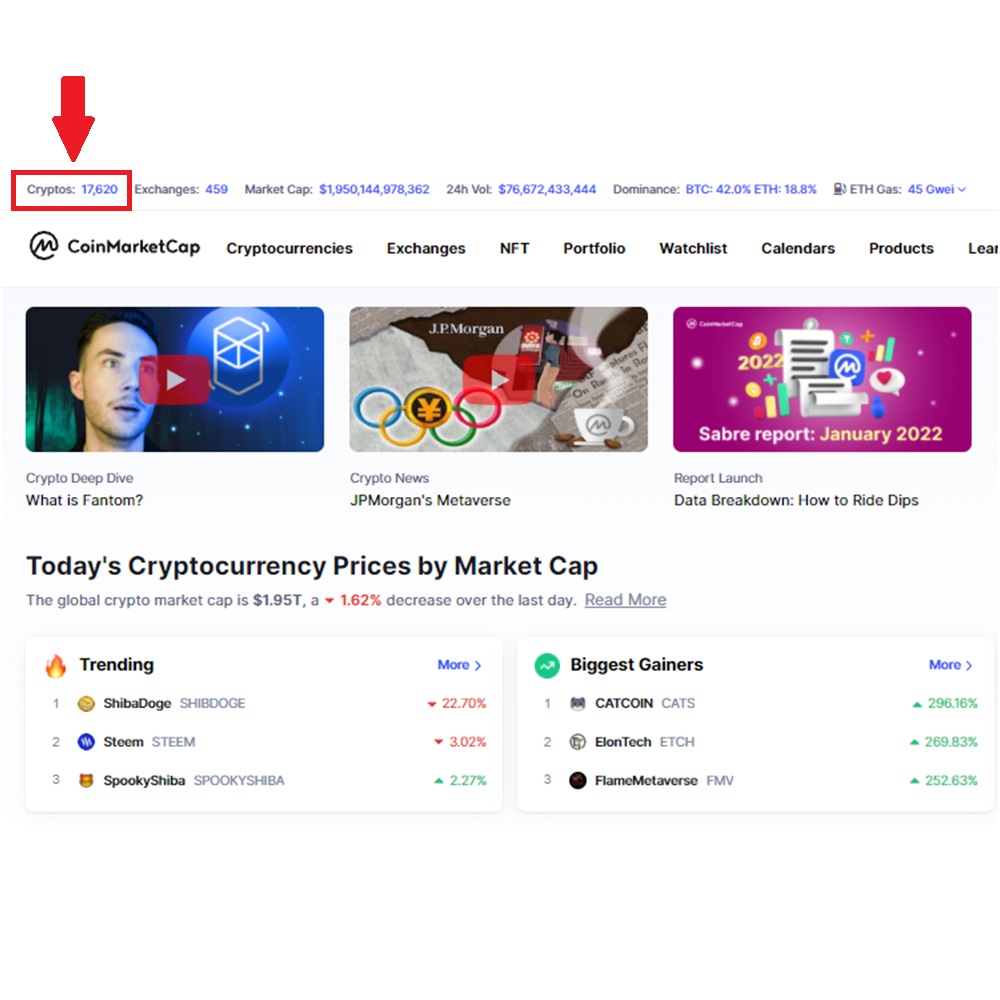Select CATCOIN in Biggest Gainers

pos(624,703)
